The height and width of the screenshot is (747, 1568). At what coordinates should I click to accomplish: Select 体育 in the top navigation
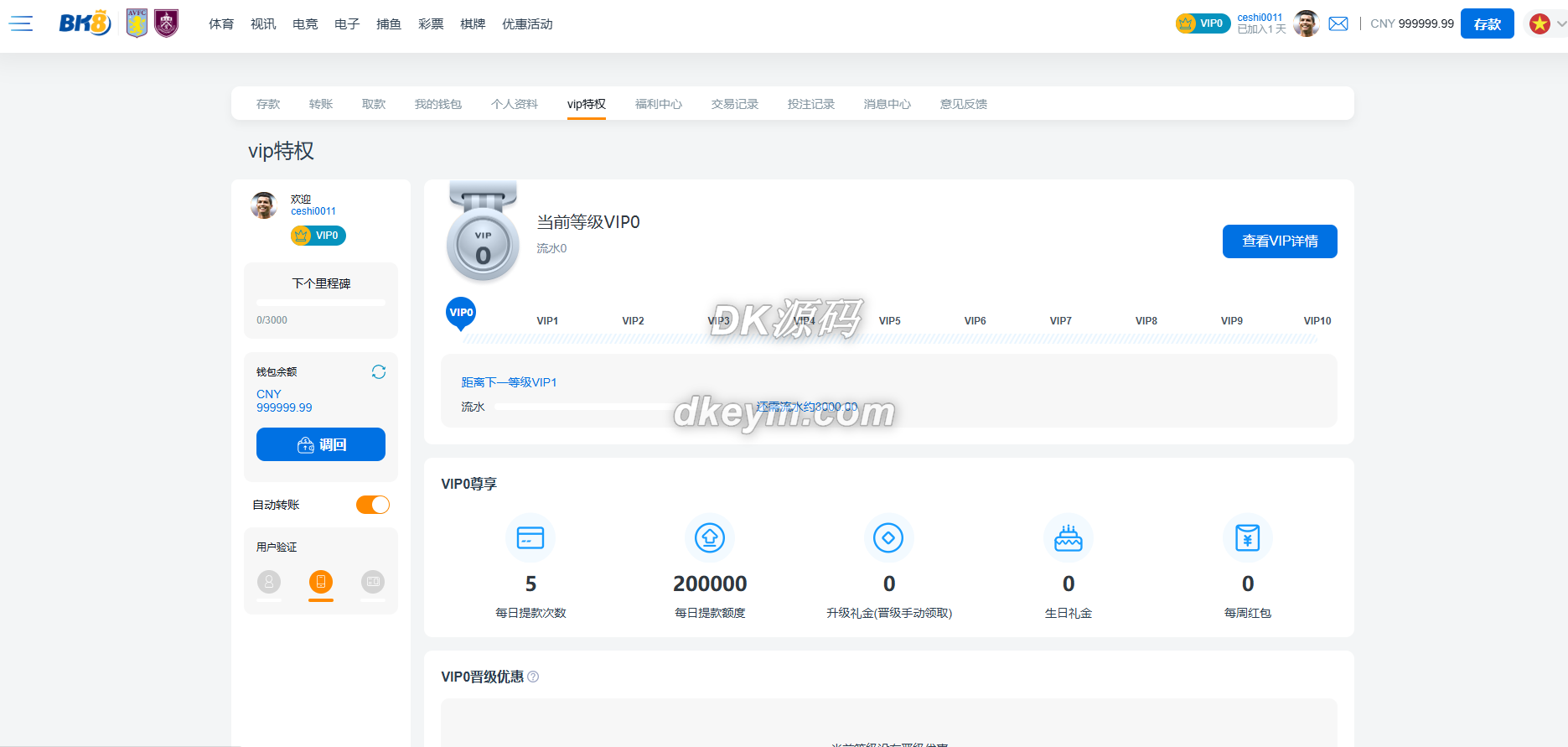[x=221, y=23]
